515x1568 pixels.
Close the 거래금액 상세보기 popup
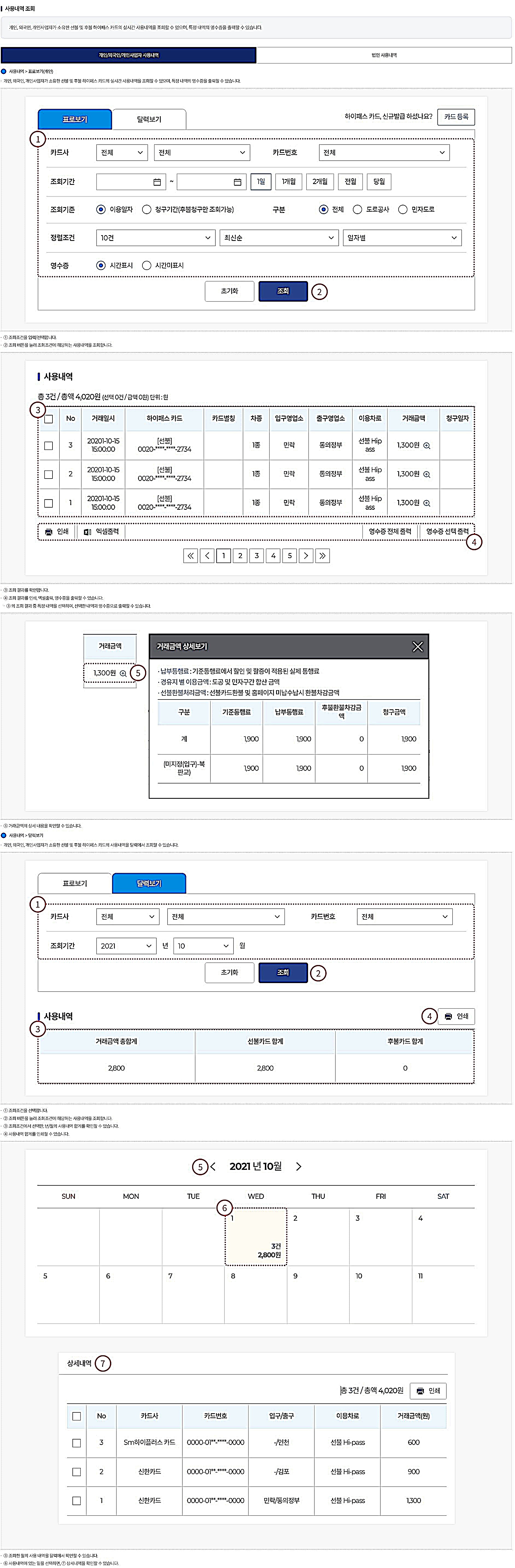pos(418,646)
